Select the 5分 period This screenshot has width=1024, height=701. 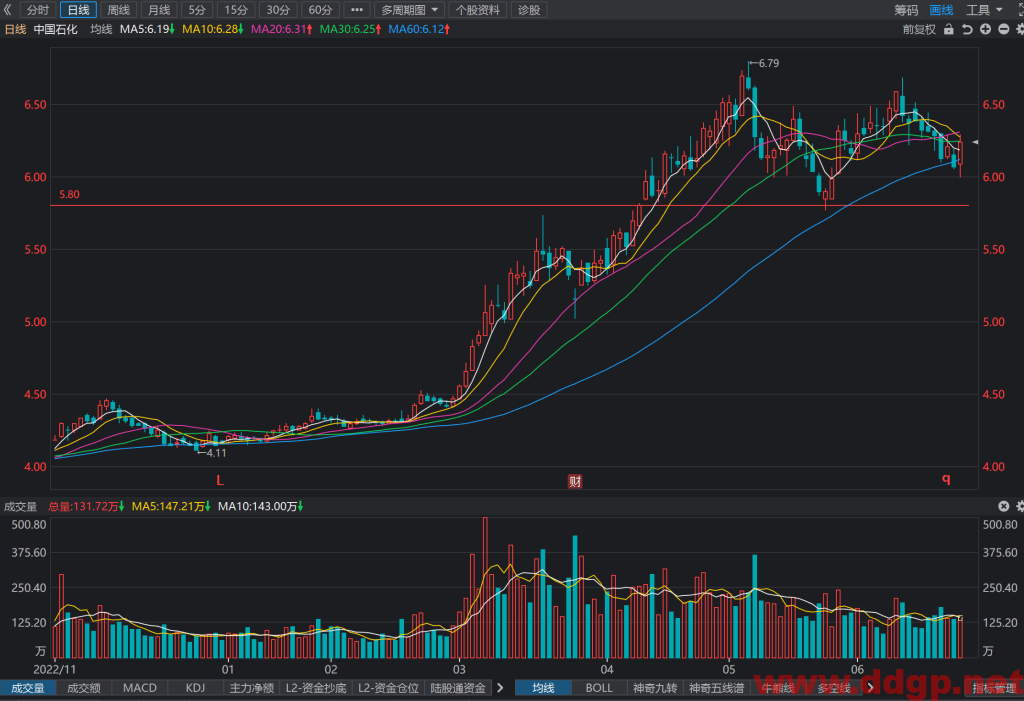(197, 10)
